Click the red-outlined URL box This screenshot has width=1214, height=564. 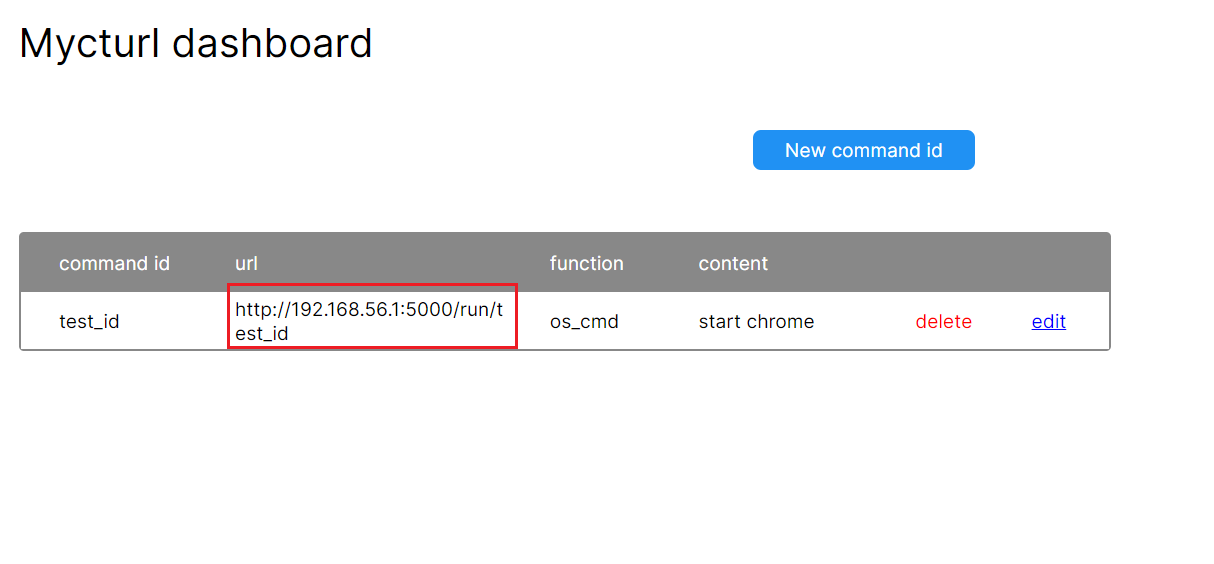point(372,316)
